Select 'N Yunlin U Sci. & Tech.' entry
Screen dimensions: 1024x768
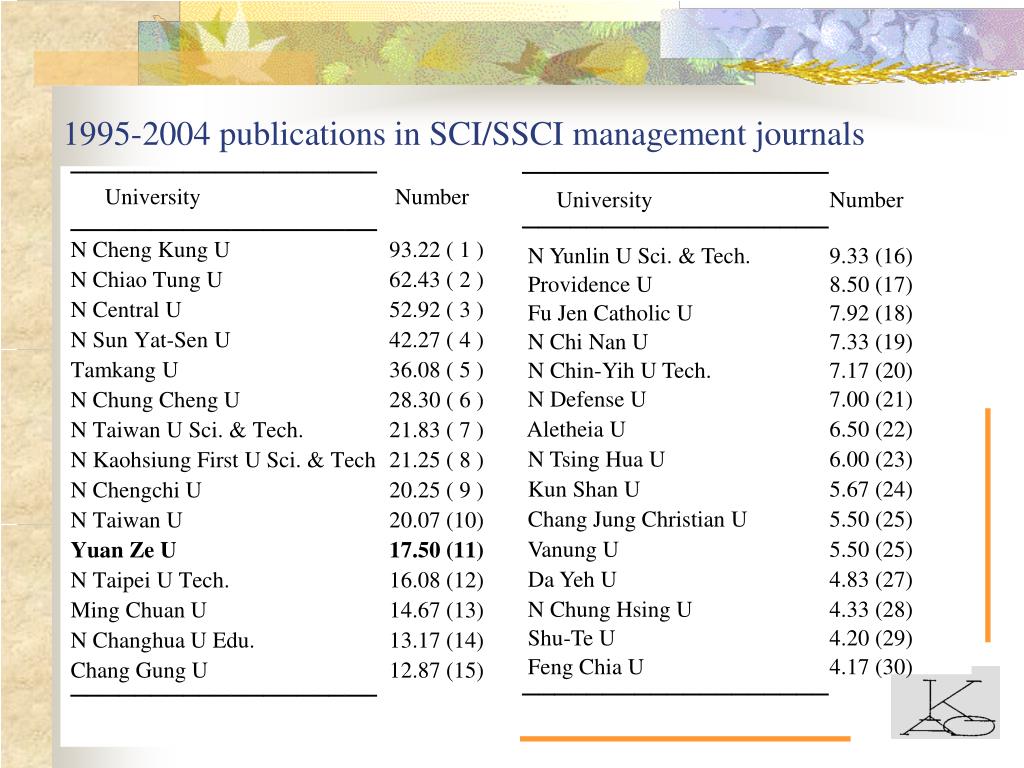point(639,256)
